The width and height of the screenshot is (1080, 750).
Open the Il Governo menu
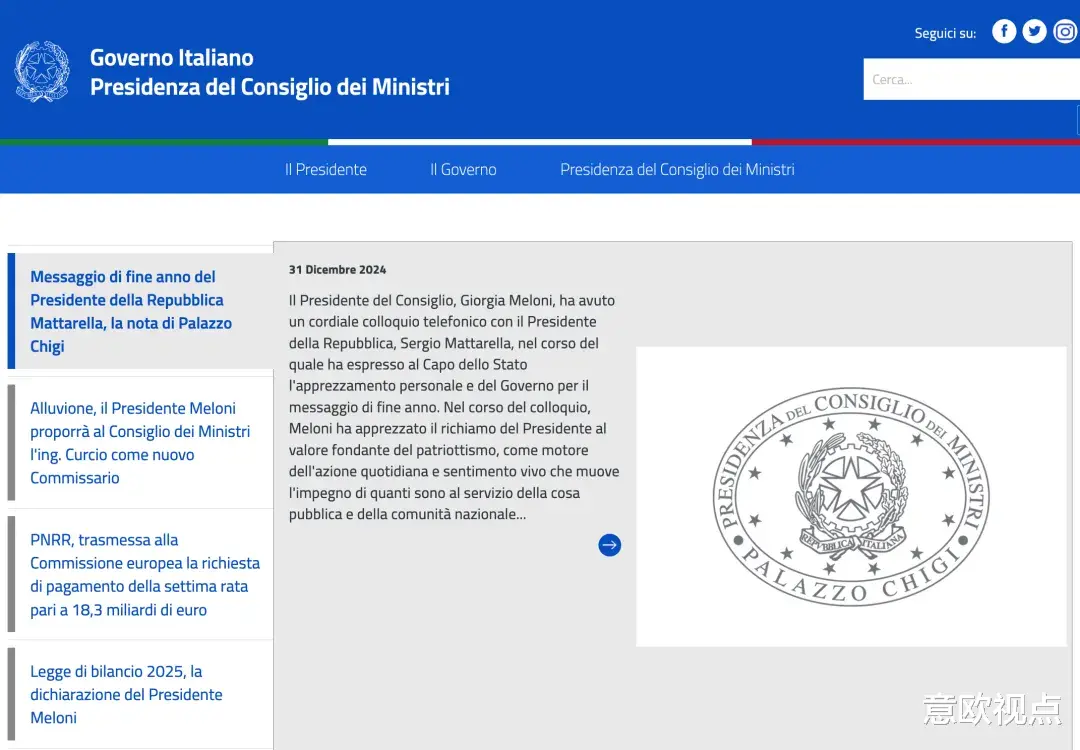click(x=463, y=169)
